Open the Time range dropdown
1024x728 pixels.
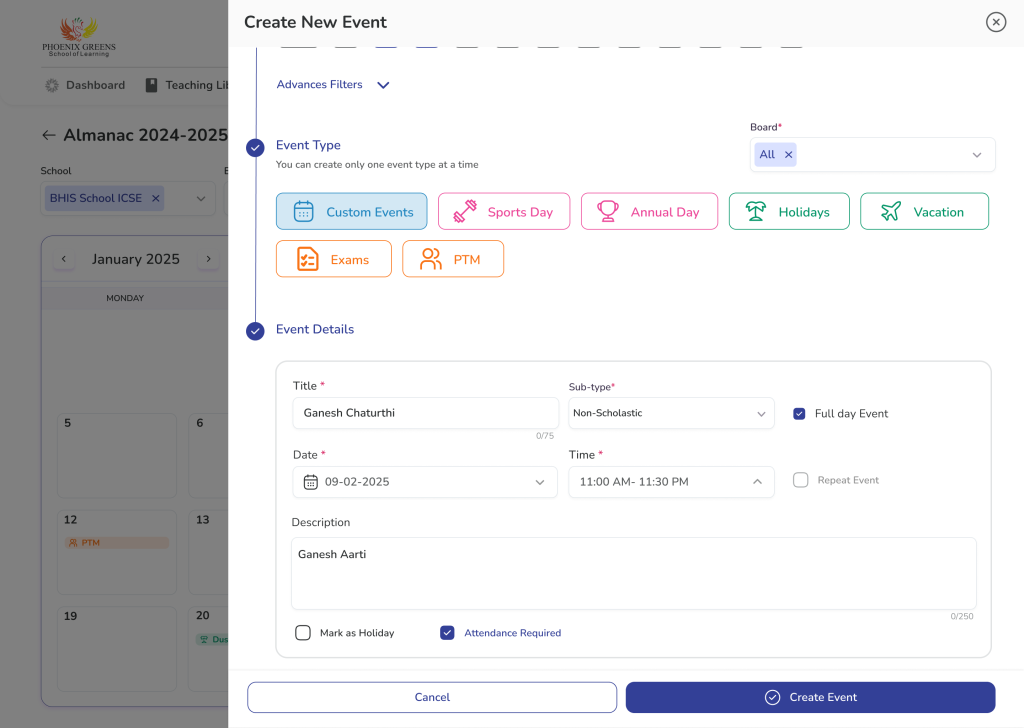671,482
